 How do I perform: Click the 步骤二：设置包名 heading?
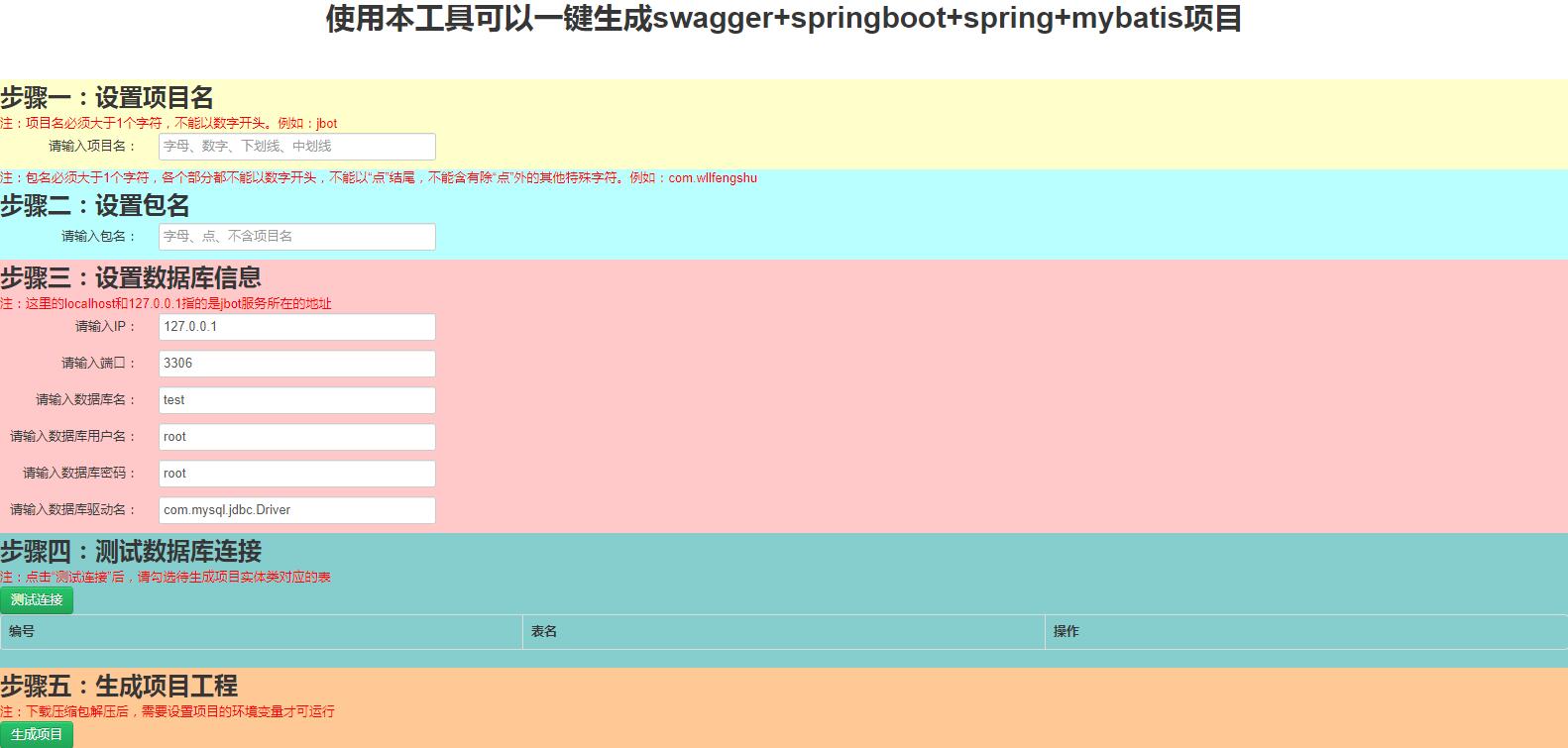[x=95, y=206]
